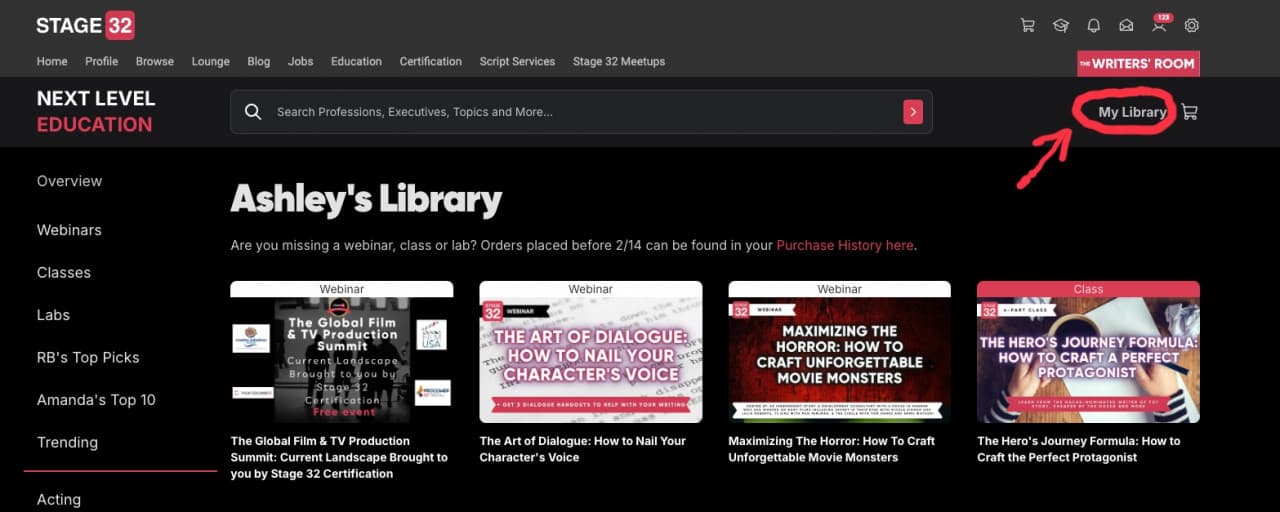This screenshot has height=512, width=1280.
Task: Open the Lounge menu item
Action: 210,61
